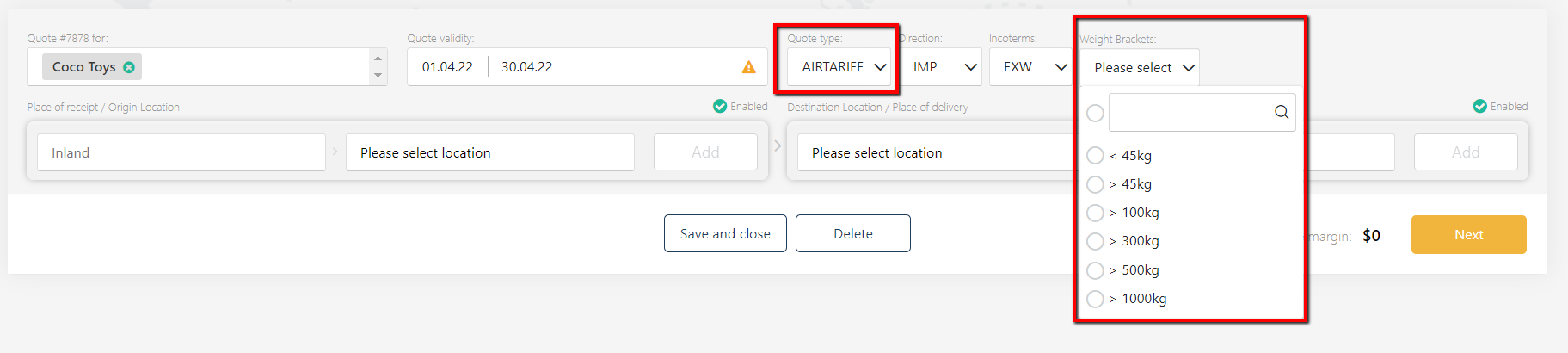
Task: Click the yellow Next button
Action: (x=1469, y=234)
